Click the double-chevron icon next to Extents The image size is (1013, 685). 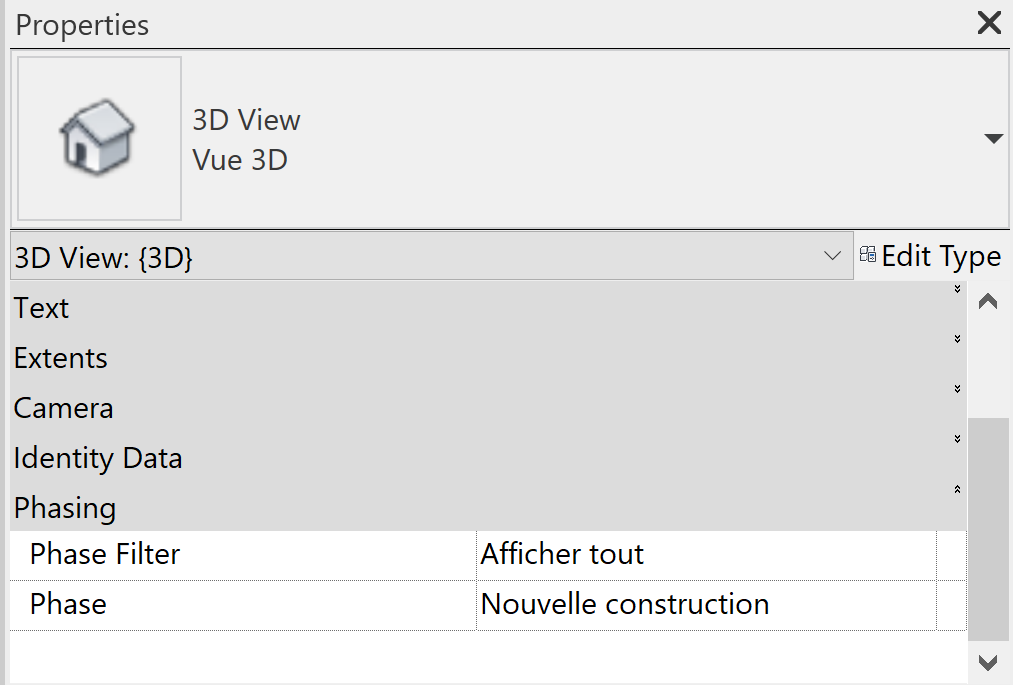pos(956,339)
